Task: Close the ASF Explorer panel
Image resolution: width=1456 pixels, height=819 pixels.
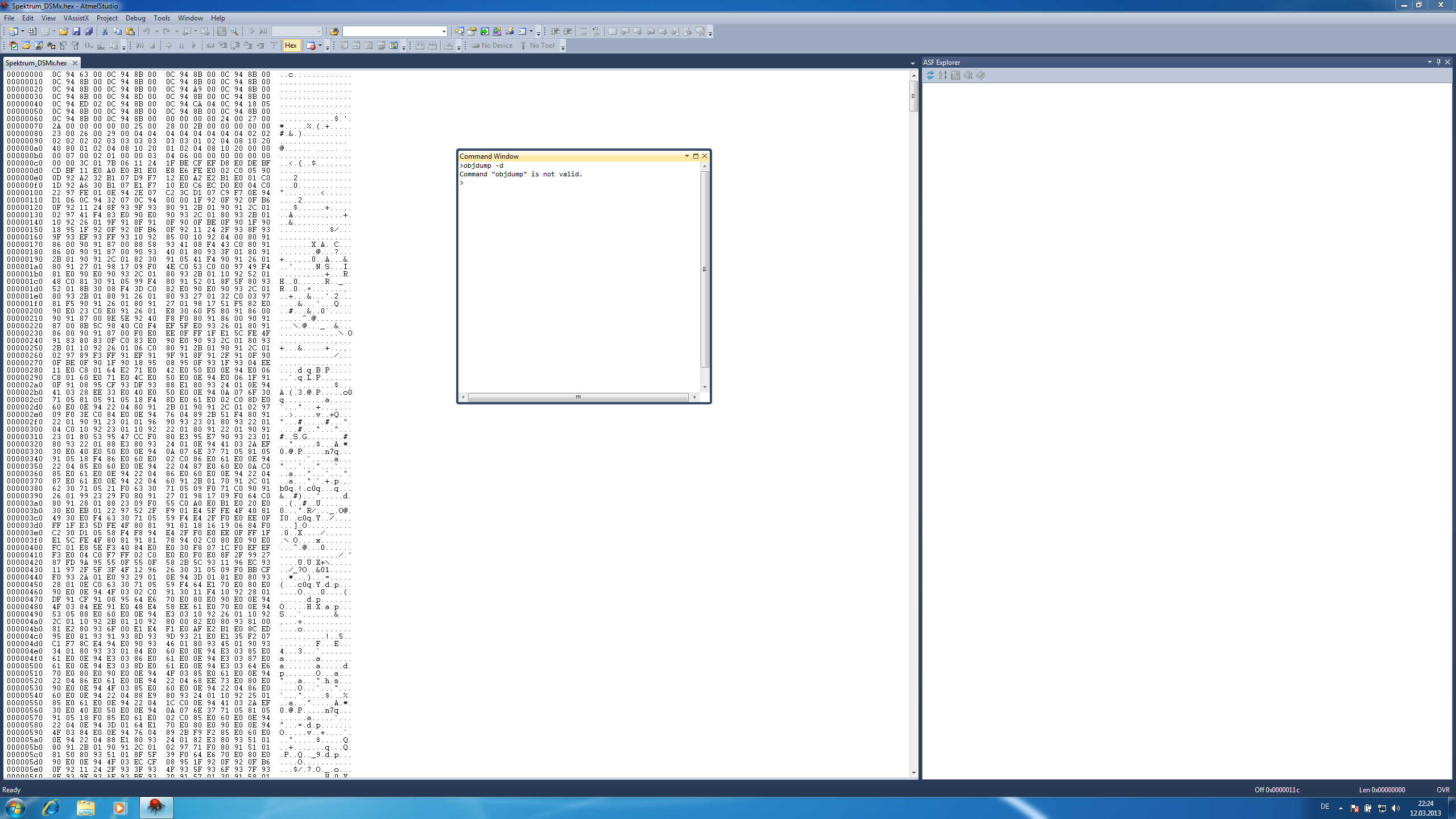Action: [x=1448, y=62]
